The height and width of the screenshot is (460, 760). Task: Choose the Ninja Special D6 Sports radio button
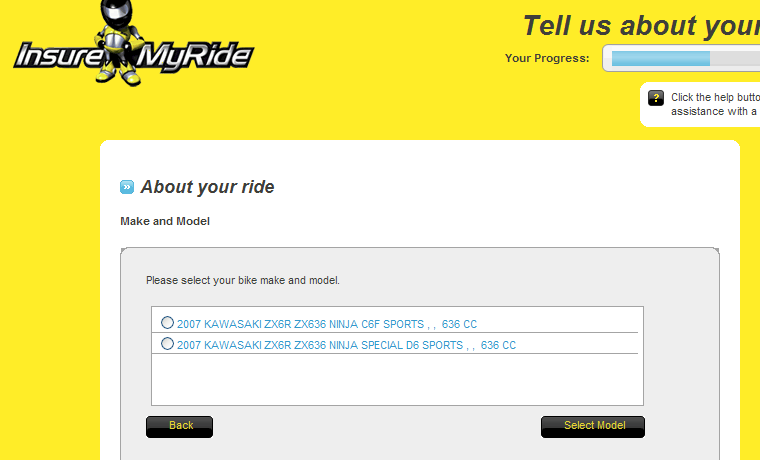coord(167,344)
